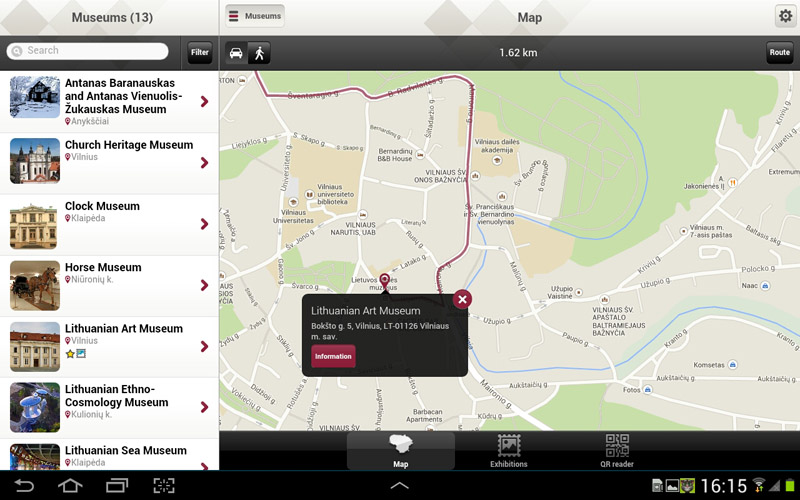Focus the museum Search field
The height and width of the screenshot is (500, 800).
coord(87,51)
